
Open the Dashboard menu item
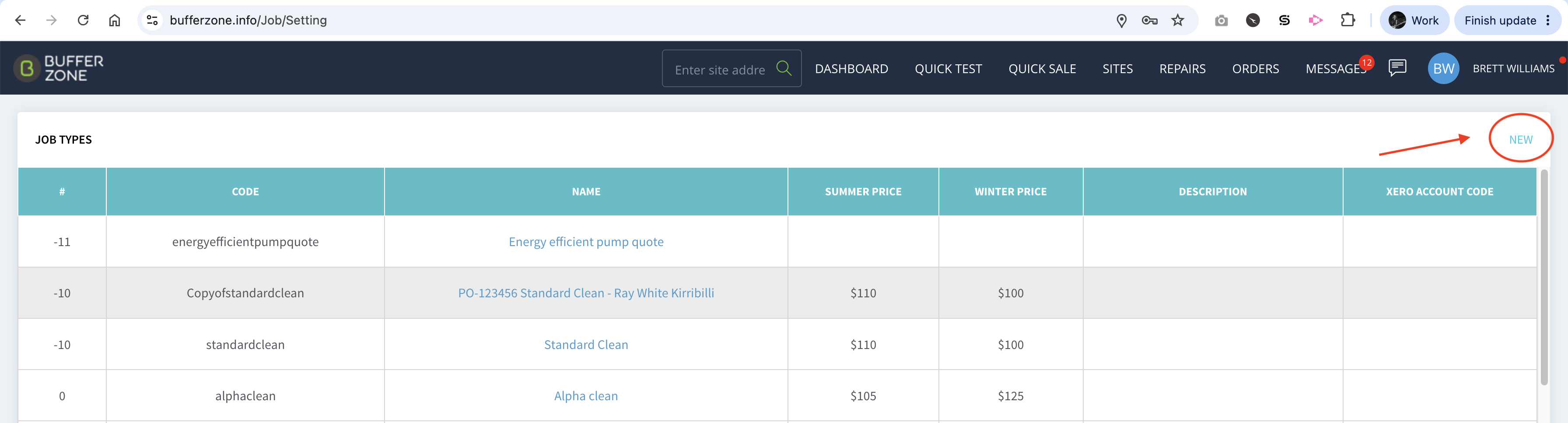(x=851, y=69)
